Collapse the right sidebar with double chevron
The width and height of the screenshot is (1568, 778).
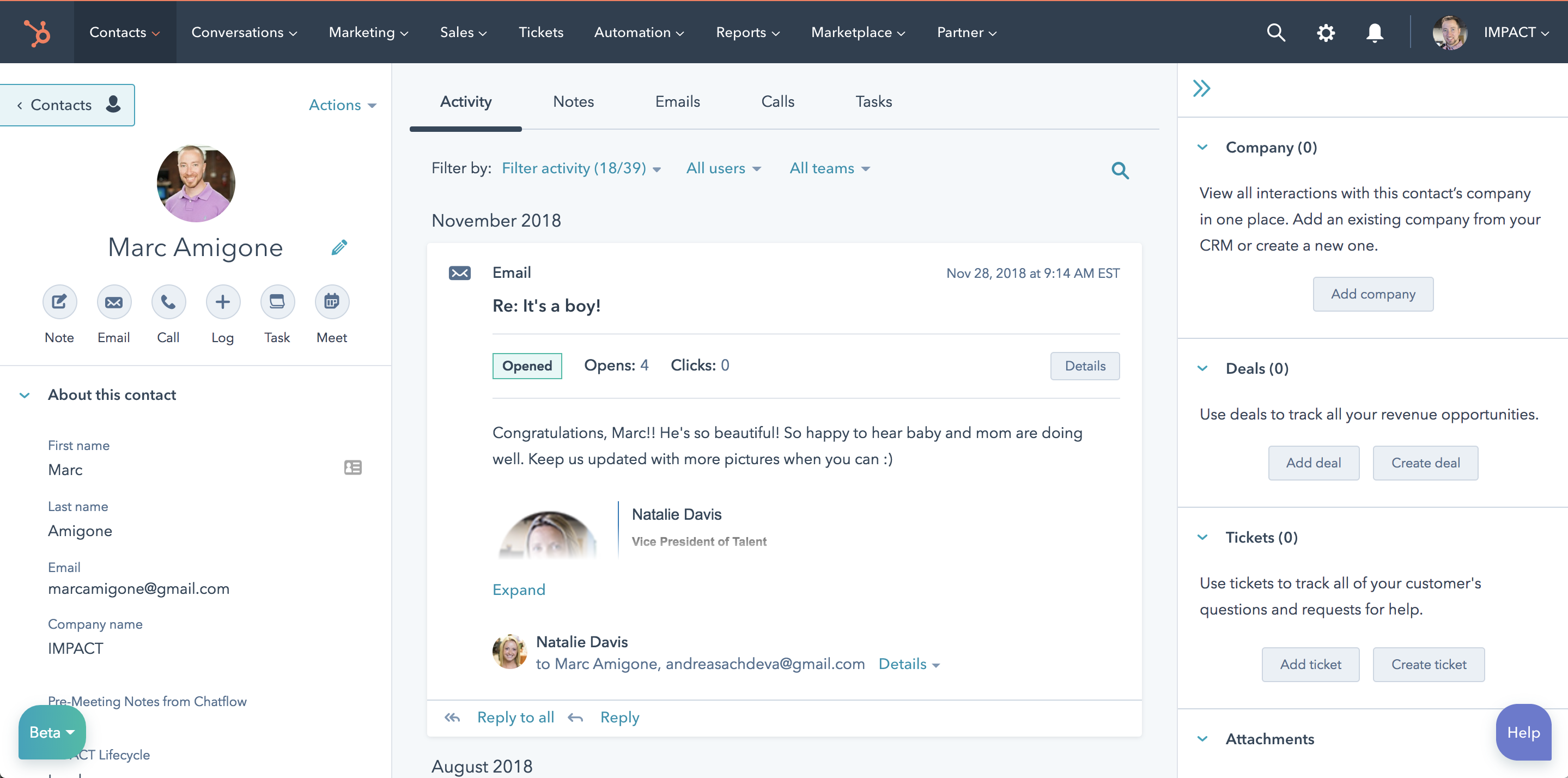pyautogui.click(x=1202, y=88)
